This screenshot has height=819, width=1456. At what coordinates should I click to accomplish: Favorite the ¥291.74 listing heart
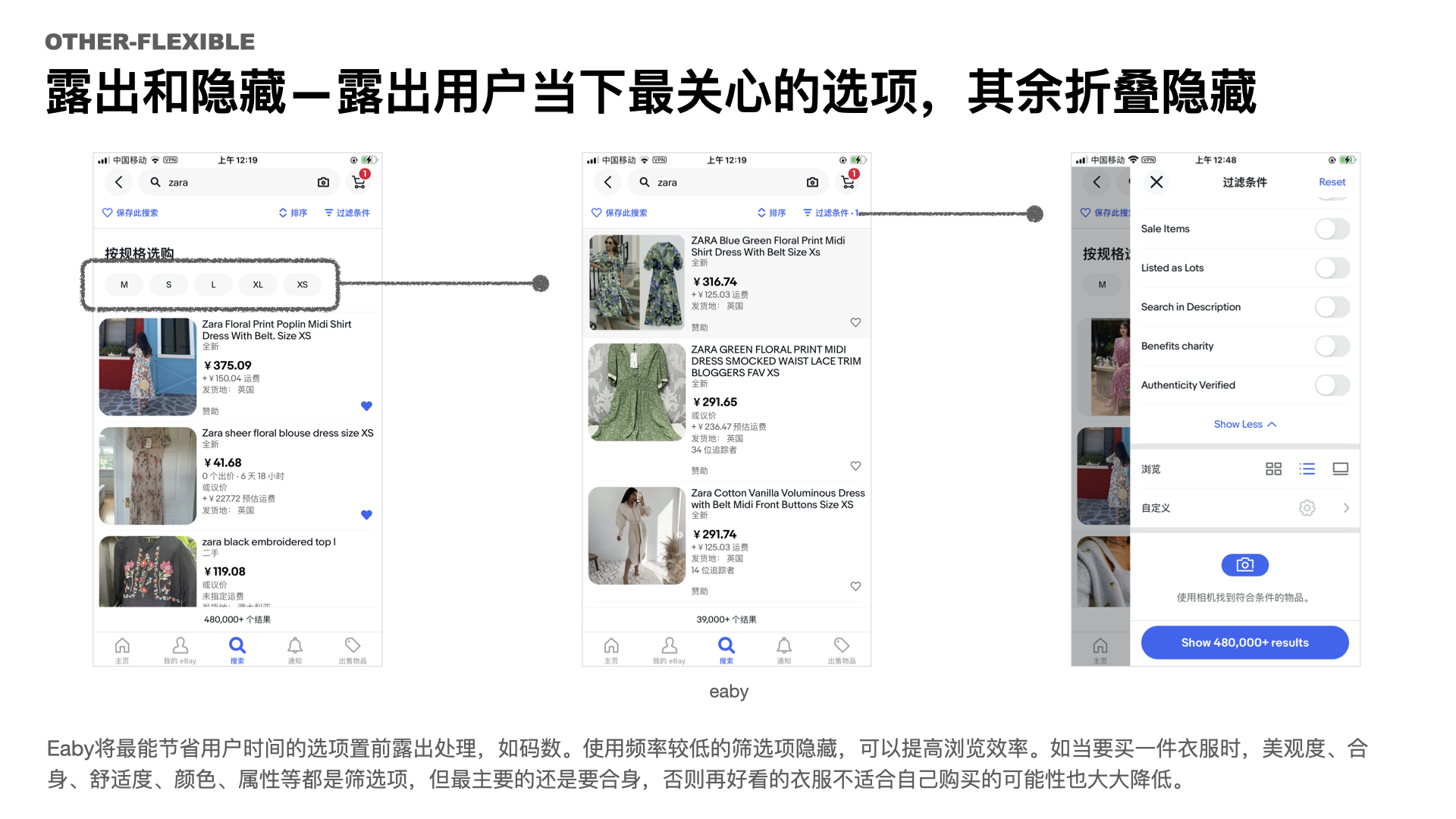point(855,586)
